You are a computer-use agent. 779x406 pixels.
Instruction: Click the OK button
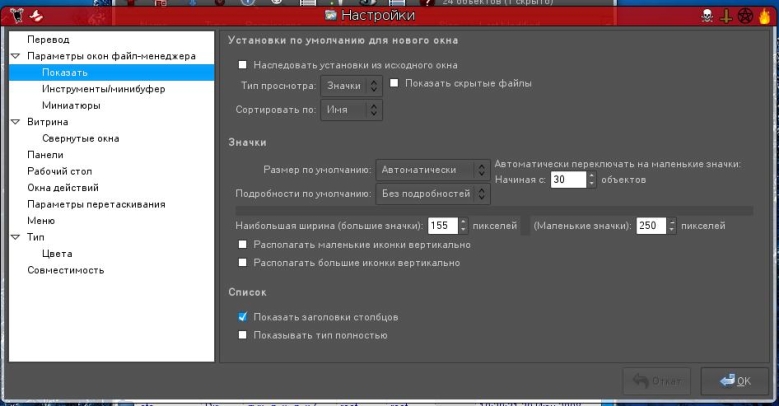click(735, 381)
